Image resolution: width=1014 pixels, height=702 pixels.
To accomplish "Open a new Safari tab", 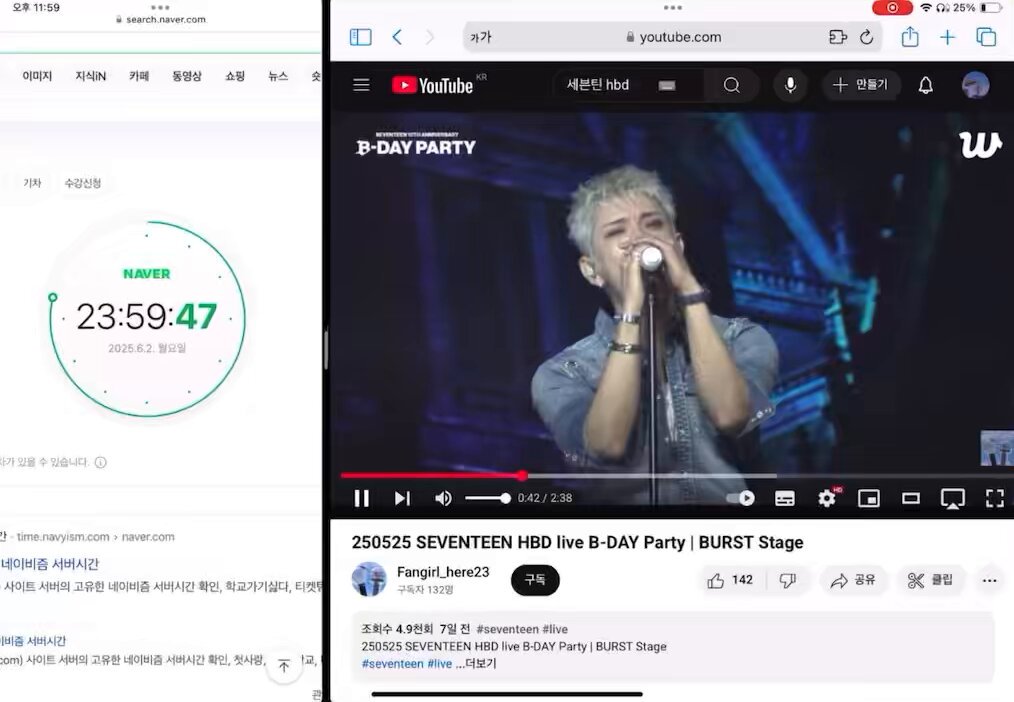I will tap(947, 37).
